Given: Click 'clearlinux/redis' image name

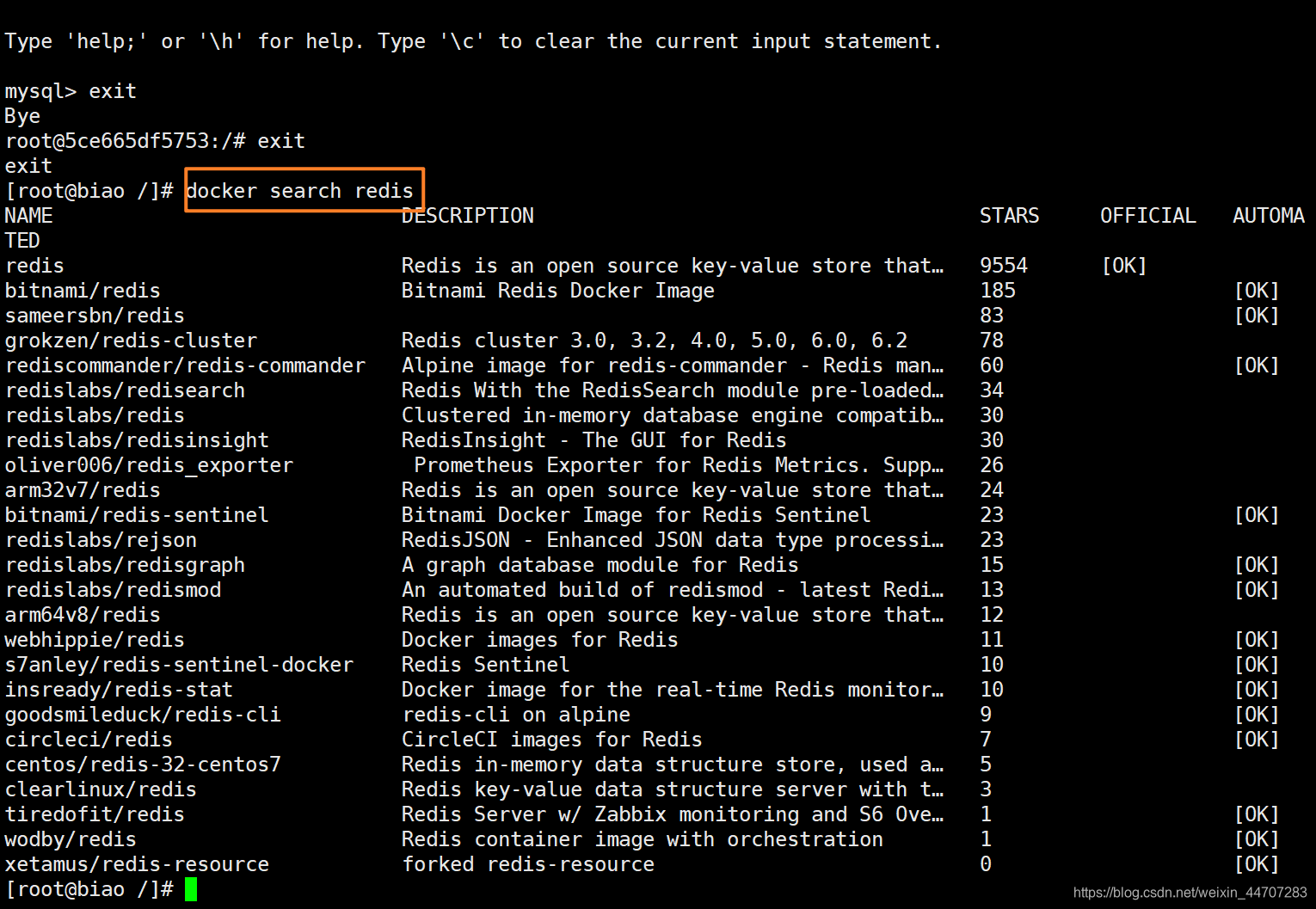Looking at the screenshot, I should point(101,789).
